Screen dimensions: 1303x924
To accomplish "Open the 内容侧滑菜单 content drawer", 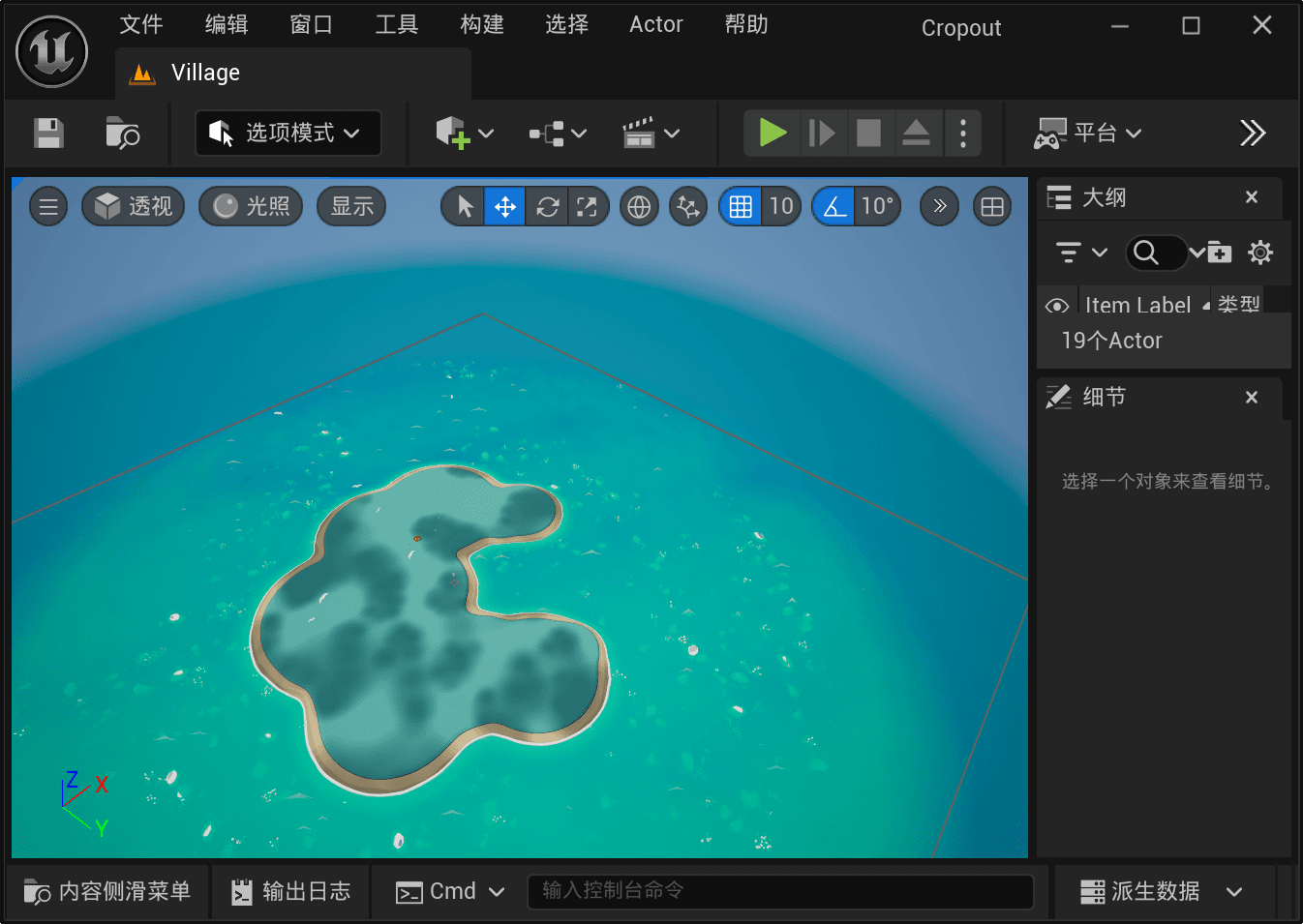I will coord(106,891).
